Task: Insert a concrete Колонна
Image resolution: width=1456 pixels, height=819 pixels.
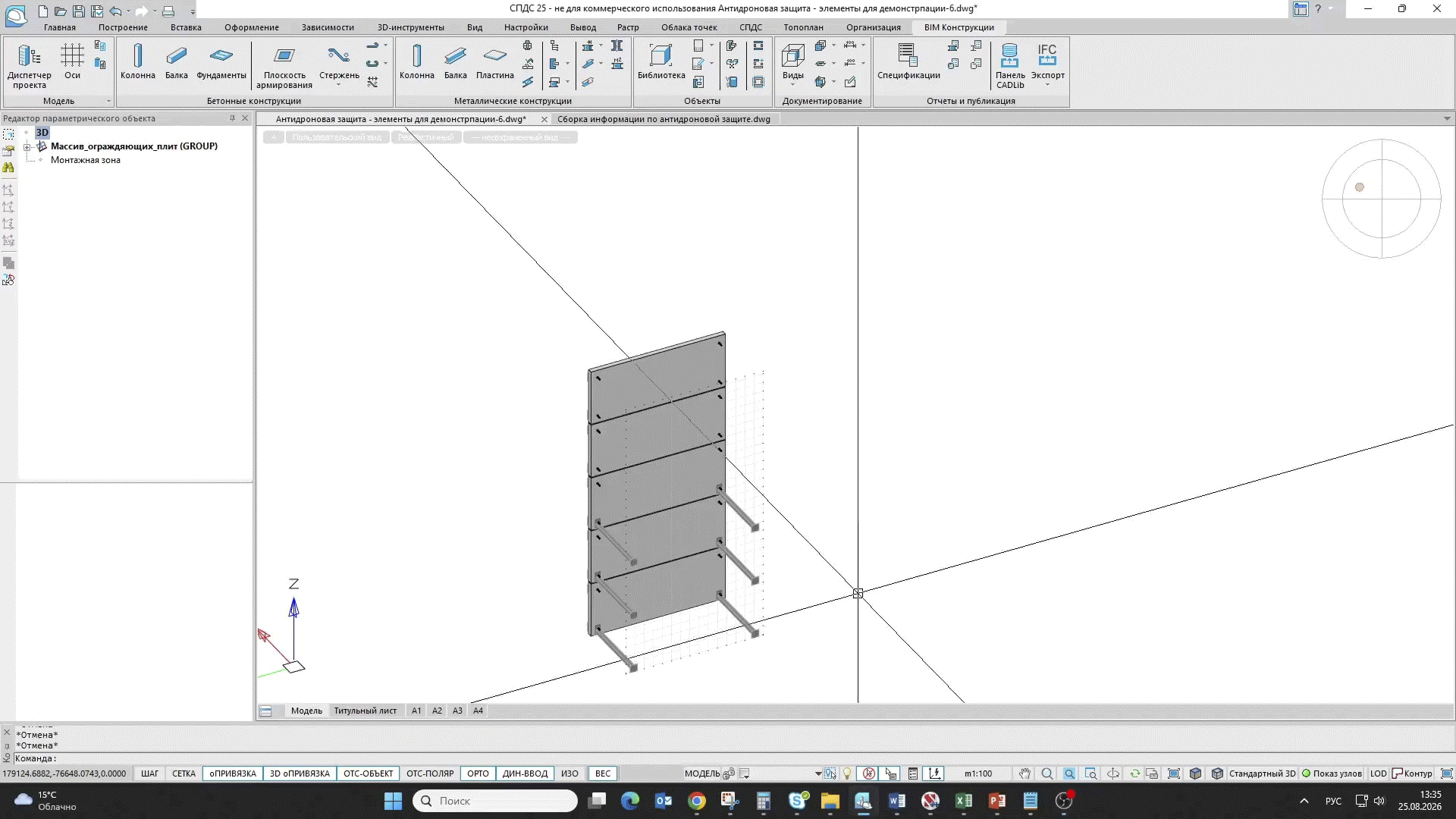Action: [137, 61]
